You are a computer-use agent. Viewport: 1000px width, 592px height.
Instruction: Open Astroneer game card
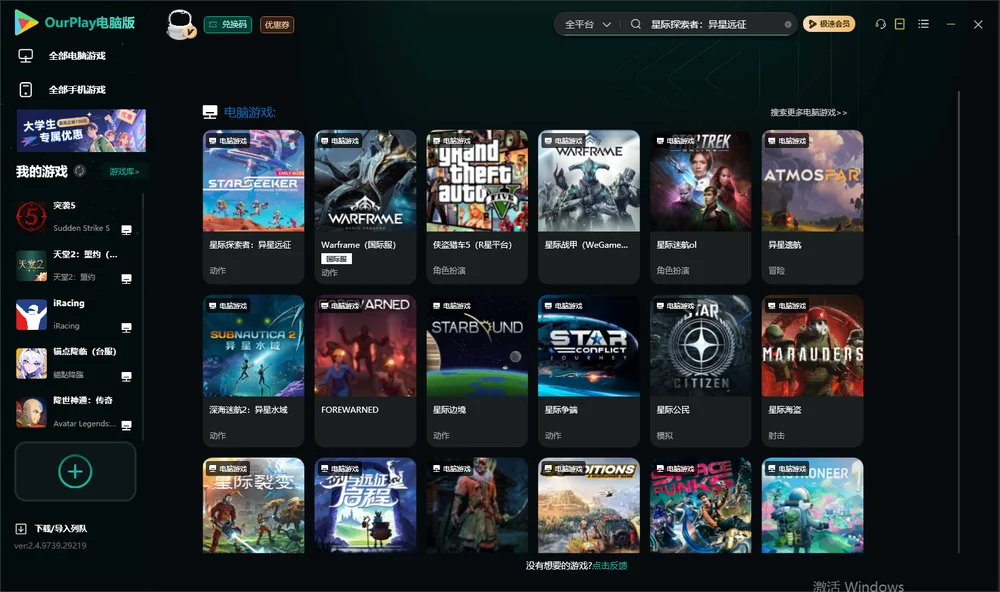(x=812, y=505)
